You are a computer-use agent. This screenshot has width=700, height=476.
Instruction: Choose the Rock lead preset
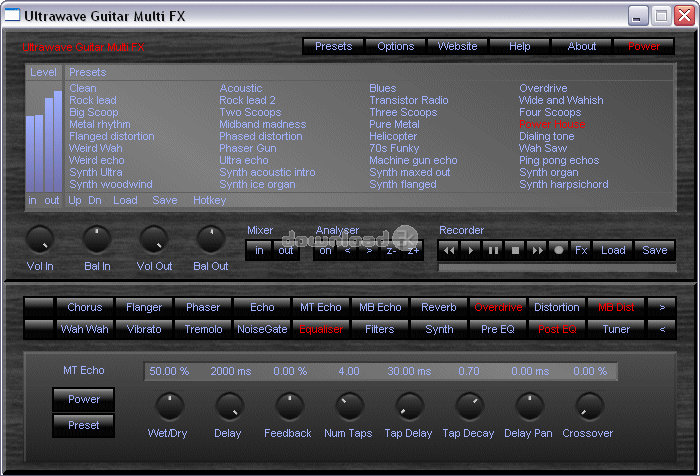point(93,100)
